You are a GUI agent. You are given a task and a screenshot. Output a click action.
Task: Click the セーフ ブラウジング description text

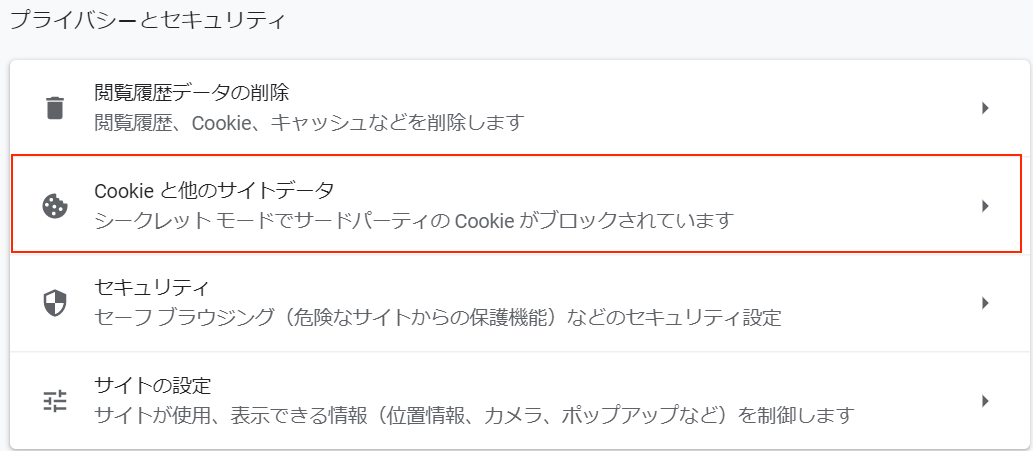click(x=437, y=318)
